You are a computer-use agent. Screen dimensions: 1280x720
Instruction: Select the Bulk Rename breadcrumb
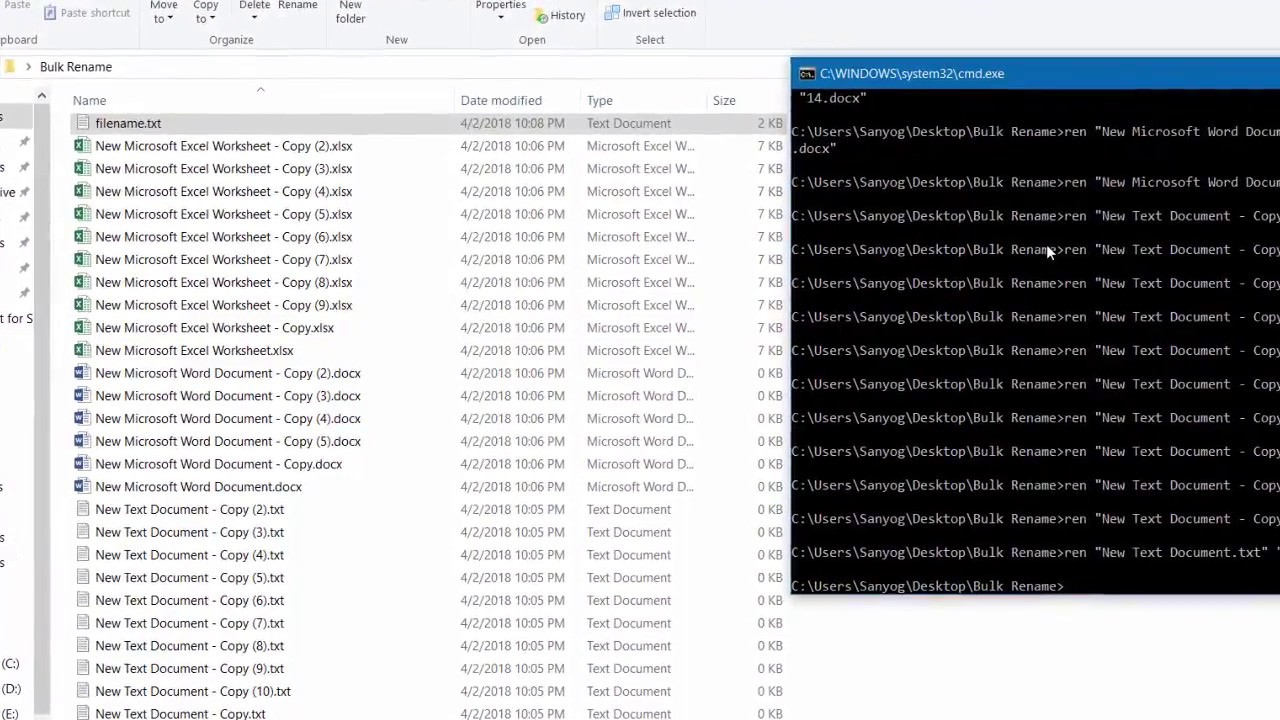pos(76,67)
